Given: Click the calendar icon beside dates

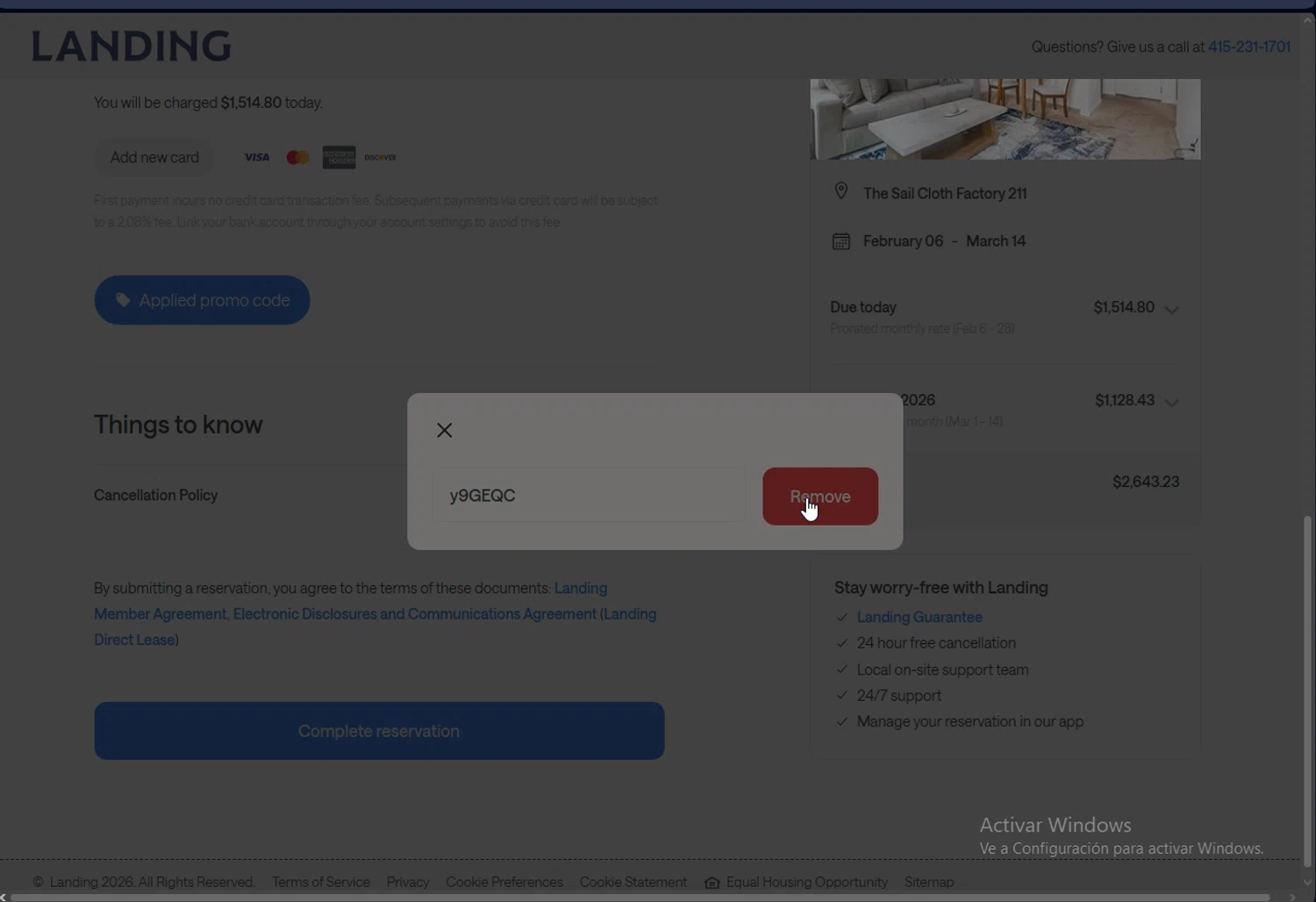Looking at the screenshot, I should [840, 241].
